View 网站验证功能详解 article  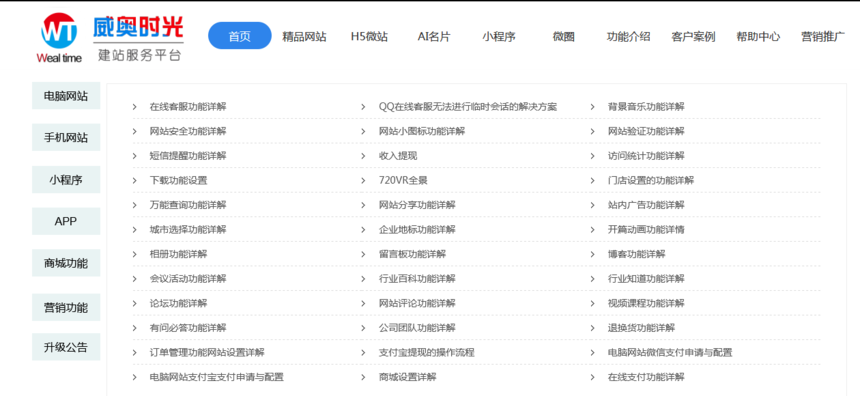coord(646,132)
